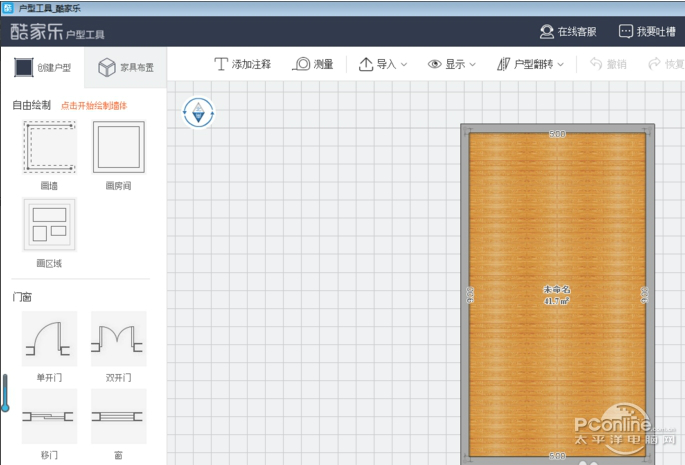The image size is (685, 465).
Task: Activate the 测量 measure tool
Action: (313, 64)
